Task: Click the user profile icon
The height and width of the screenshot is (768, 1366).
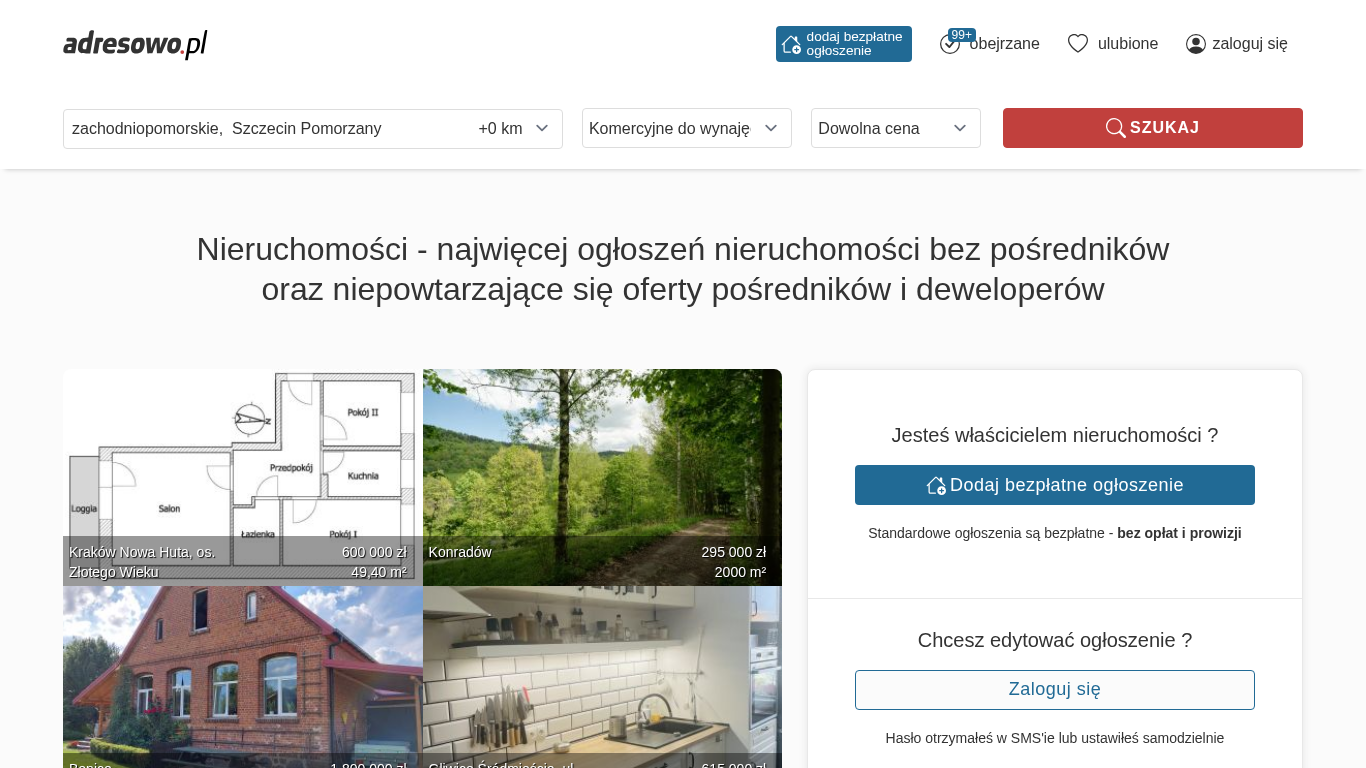Action: click(1195, 44)
